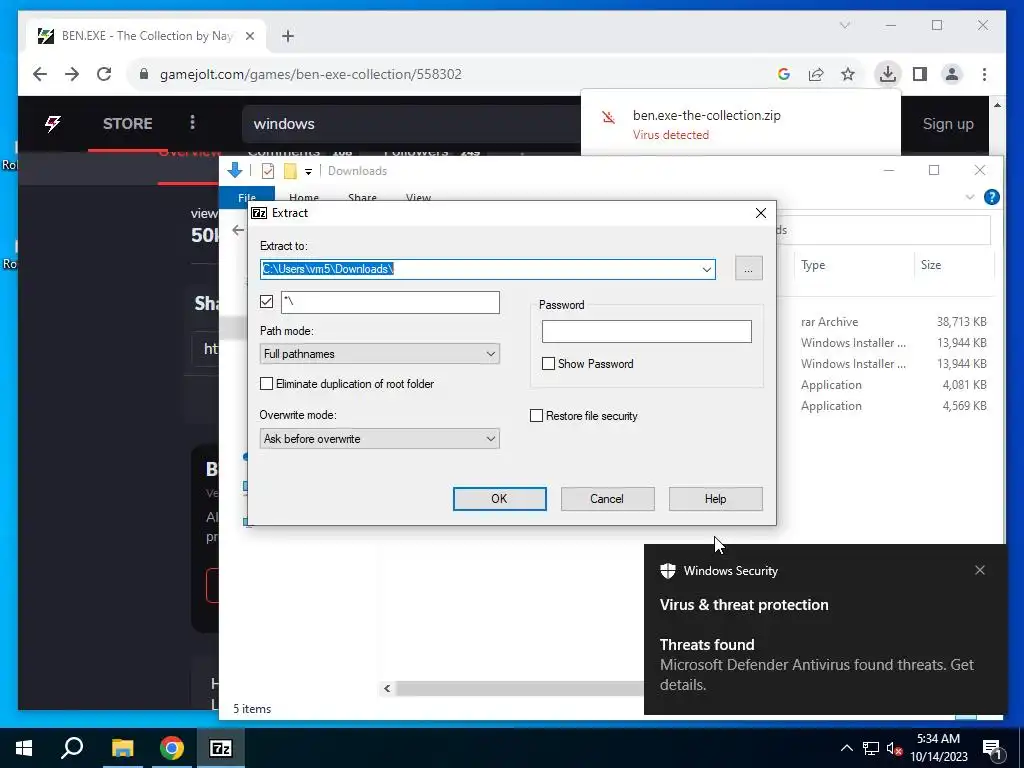The width and height of the screenshot is (1024, 768).
Task: Go to the Game Jolt STORE tab
Action: pos(127,123)
